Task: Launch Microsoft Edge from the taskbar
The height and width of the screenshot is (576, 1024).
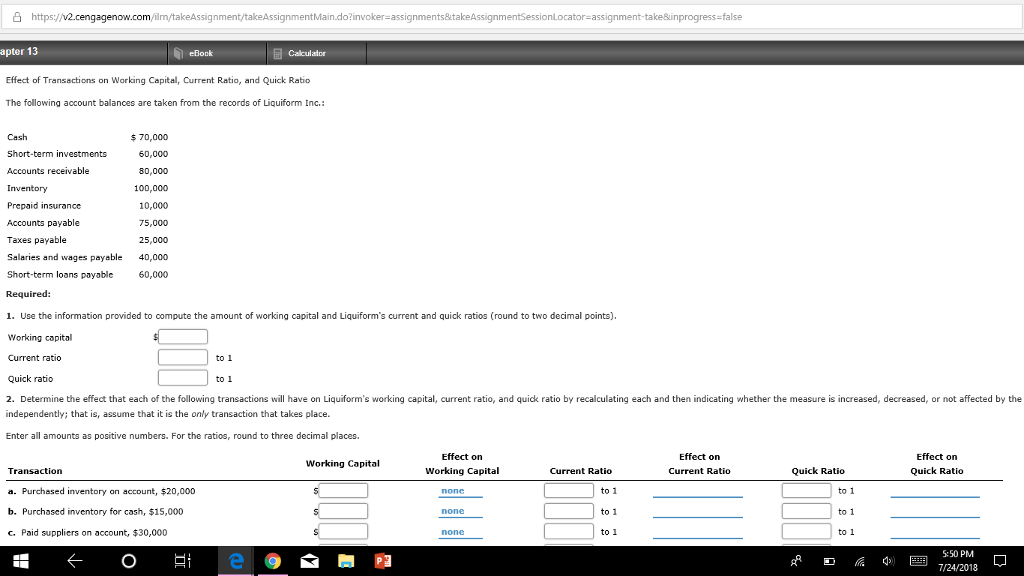Action: click(x=234, y=560)
